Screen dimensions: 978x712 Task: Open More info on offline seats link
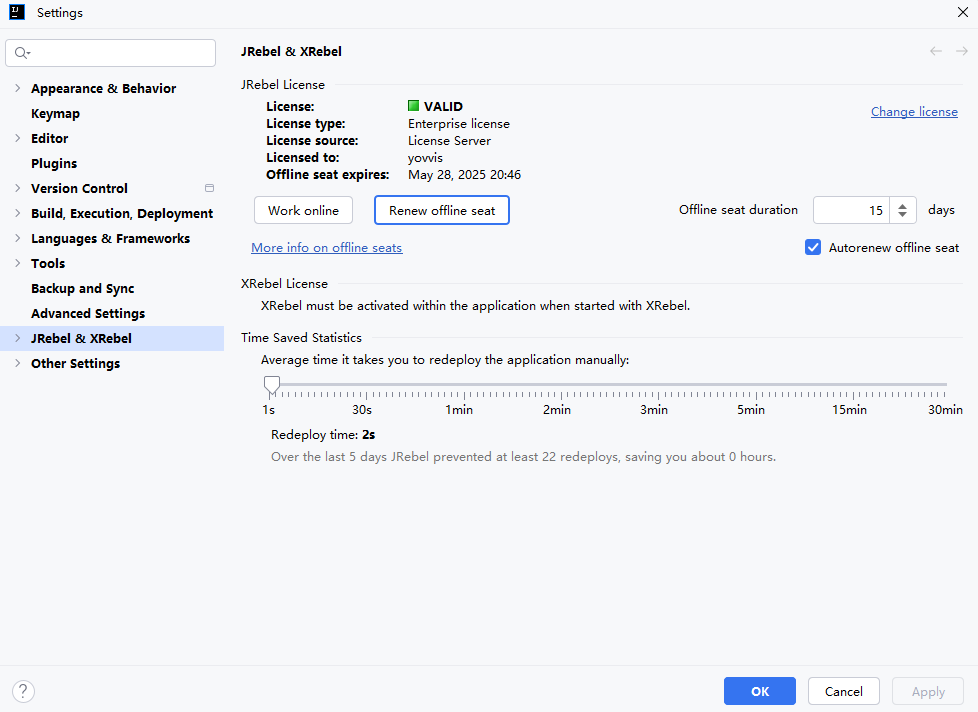pyautogui.click(x=326, y=247)
